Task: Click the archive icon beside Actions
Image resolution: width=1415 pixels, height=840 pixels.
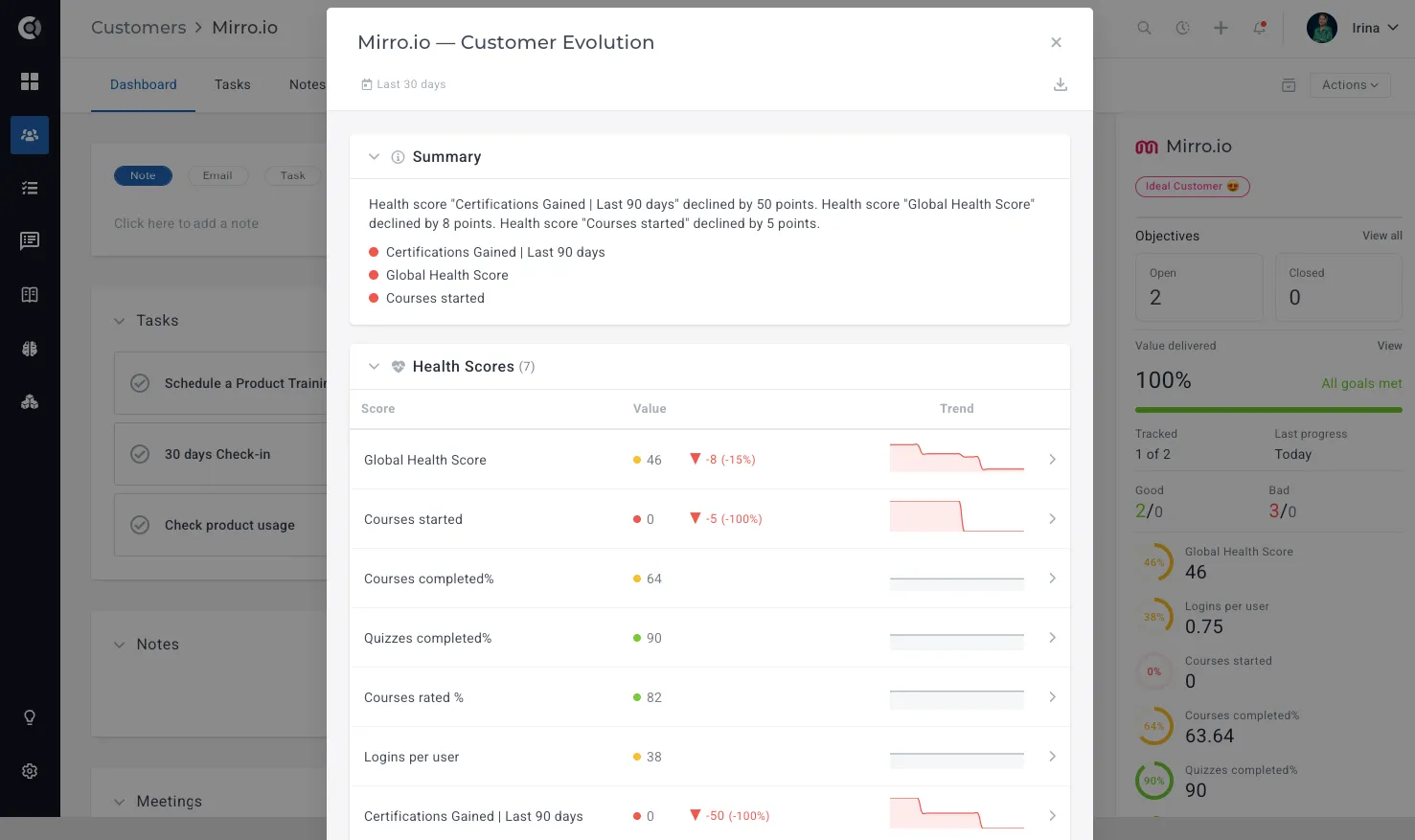Action: click(1289, 85)
